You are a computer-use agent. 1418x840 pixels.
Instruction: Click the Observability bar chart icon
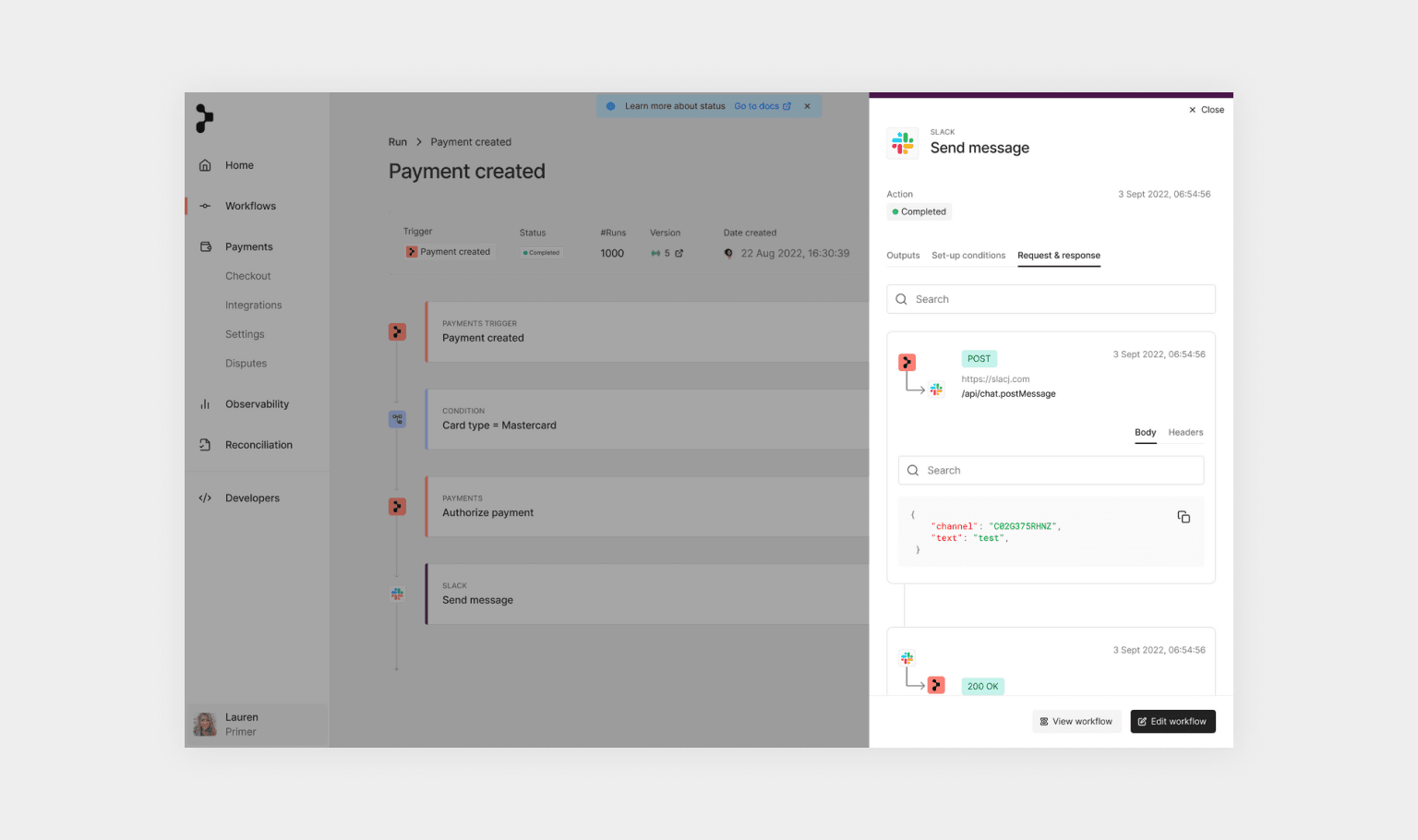coord(205,404)
